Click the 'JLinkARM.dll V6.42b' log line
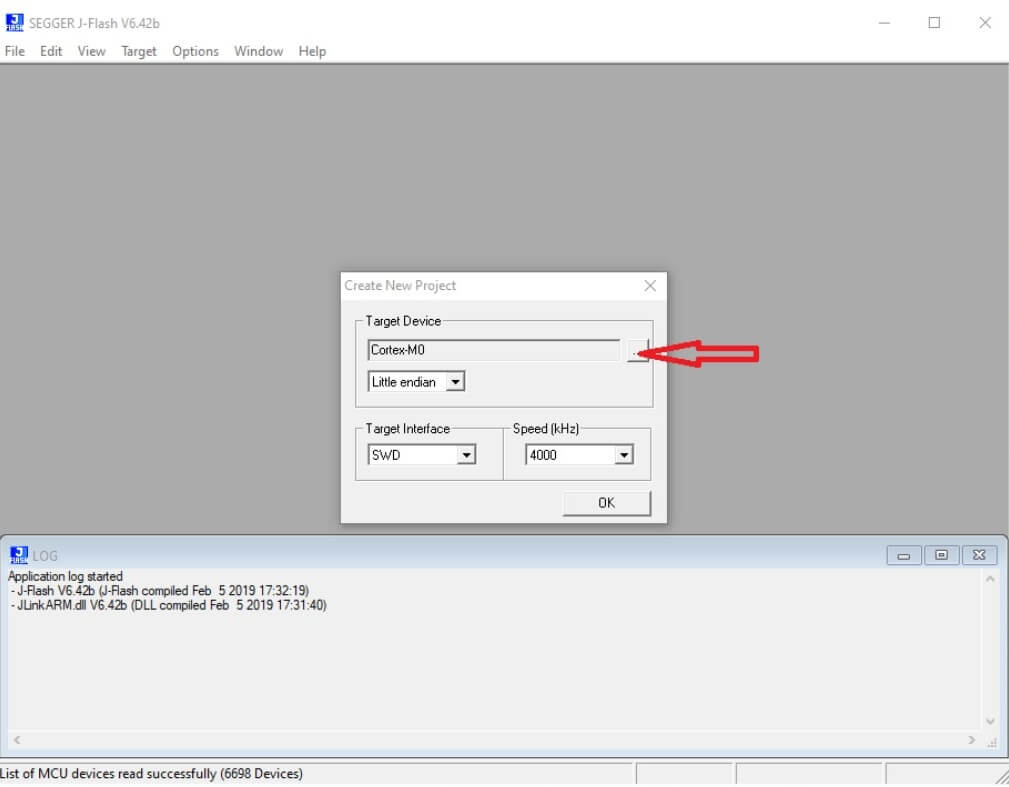The image size is (1009, 787). click(x=169, y=606)
